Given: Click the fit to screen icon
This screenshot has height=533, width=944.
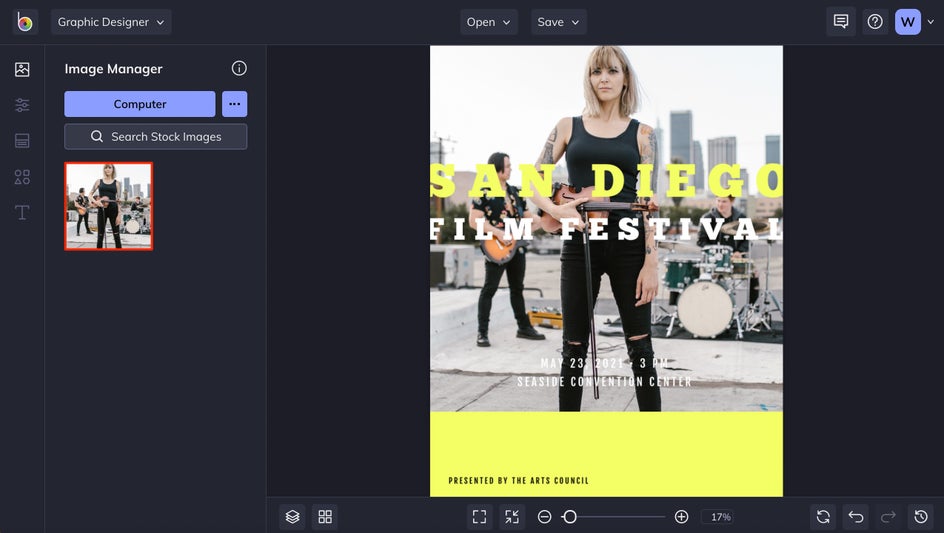Looking at the screenshot, I should (x=479, y=517).
